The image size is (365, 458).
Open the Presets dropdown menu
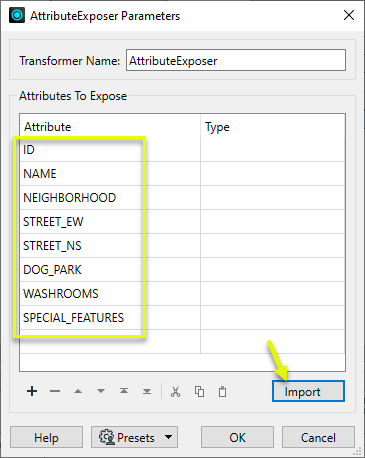[134, 437]
